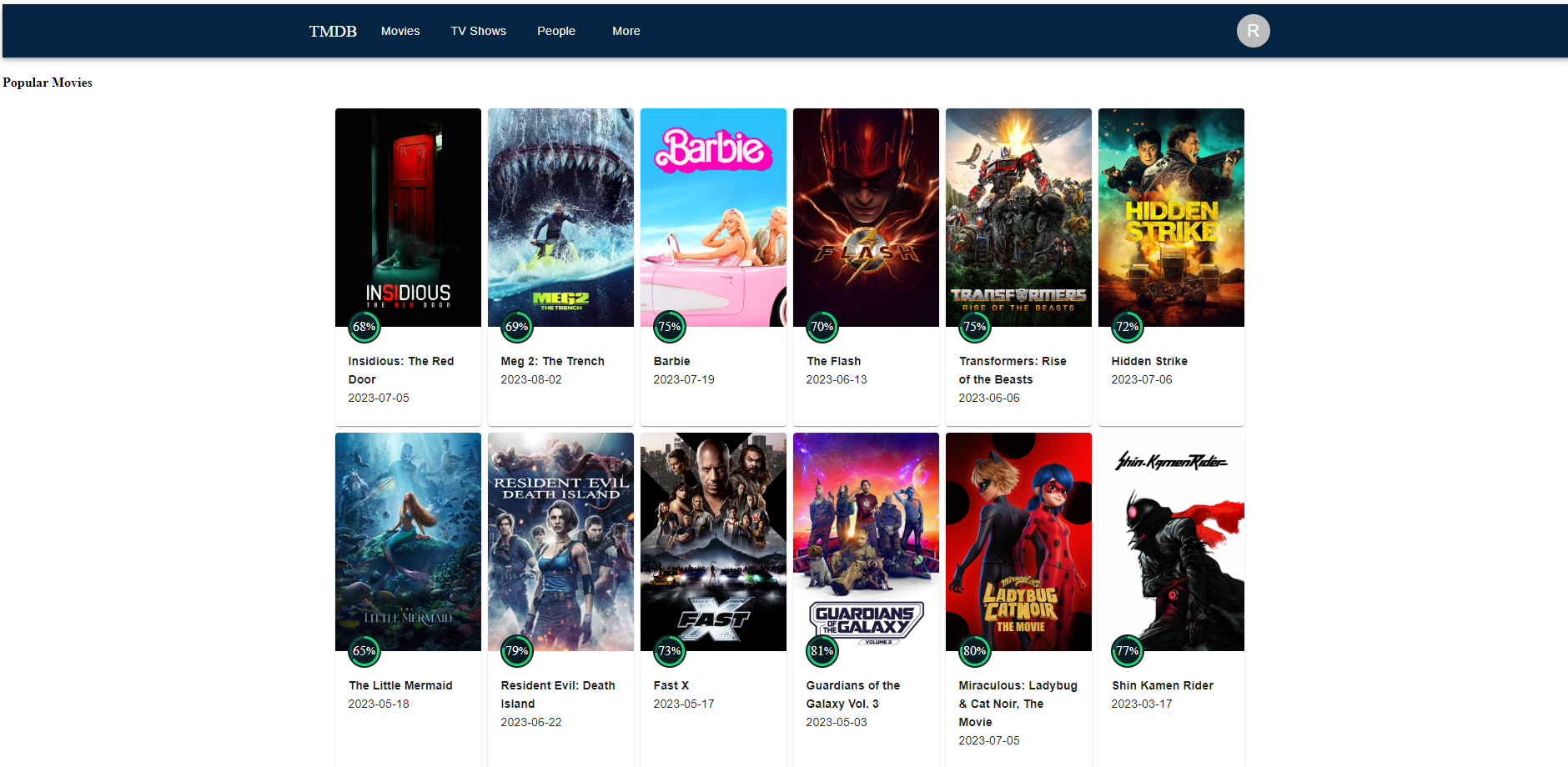
Task: Click Transformers release date 2023-06-06
Action: coord(989,398)
